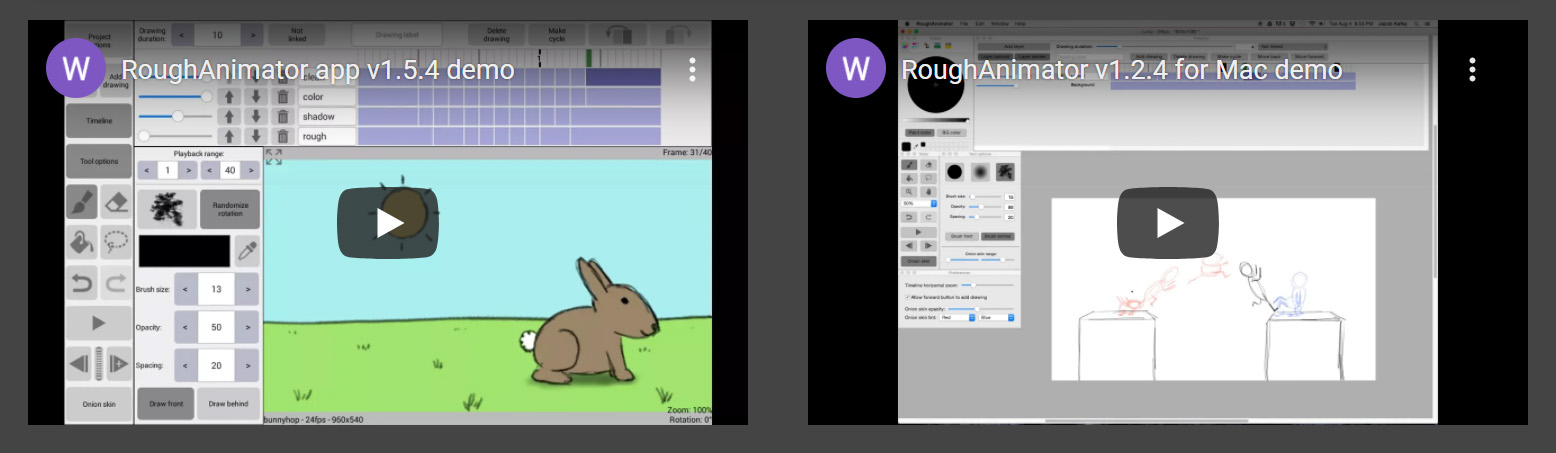Select the Draw behind mode

pyautogui.click(x=229, y=404)
